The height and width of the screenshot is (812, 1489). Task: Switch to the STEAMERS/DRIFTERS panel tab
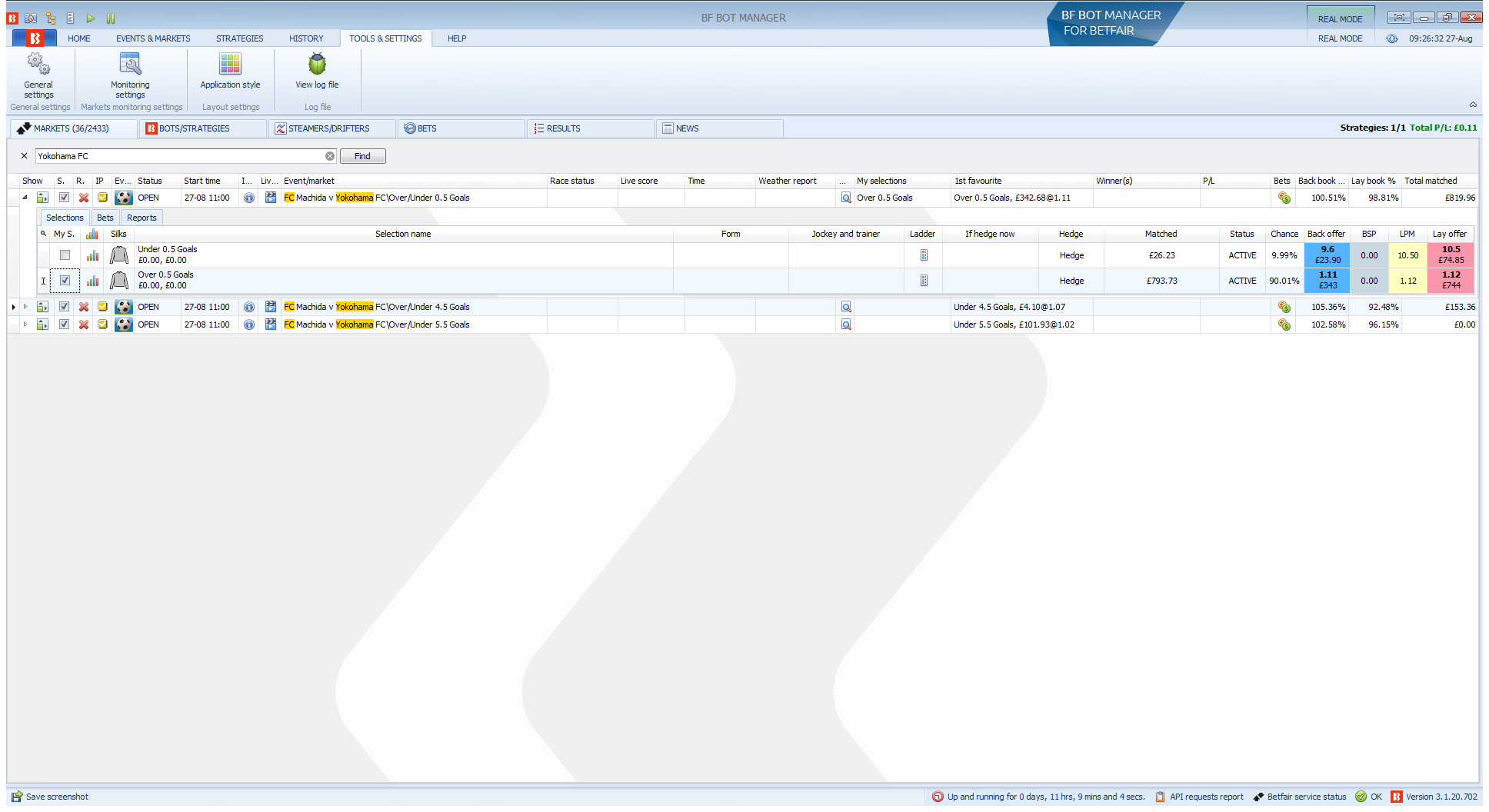pos(332,128)
